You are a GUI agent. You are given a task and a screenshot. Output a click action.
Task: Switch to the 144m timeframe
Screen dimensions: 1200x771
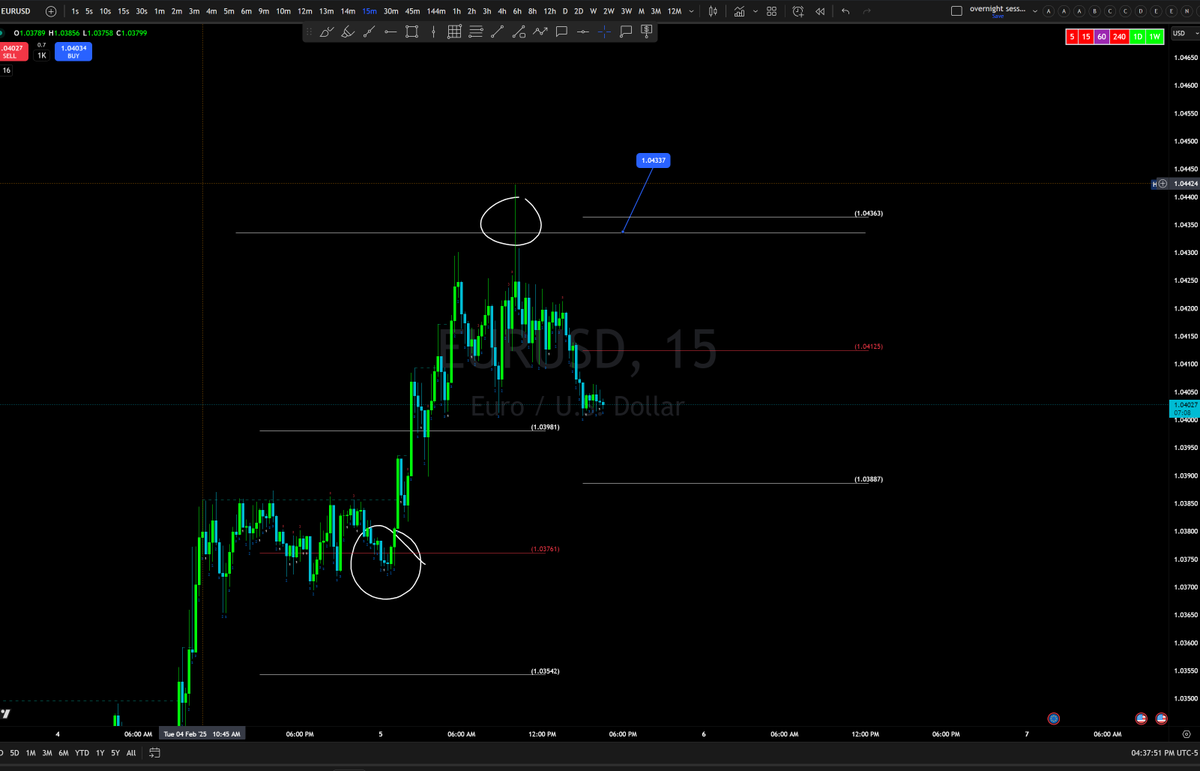point(436,11)
